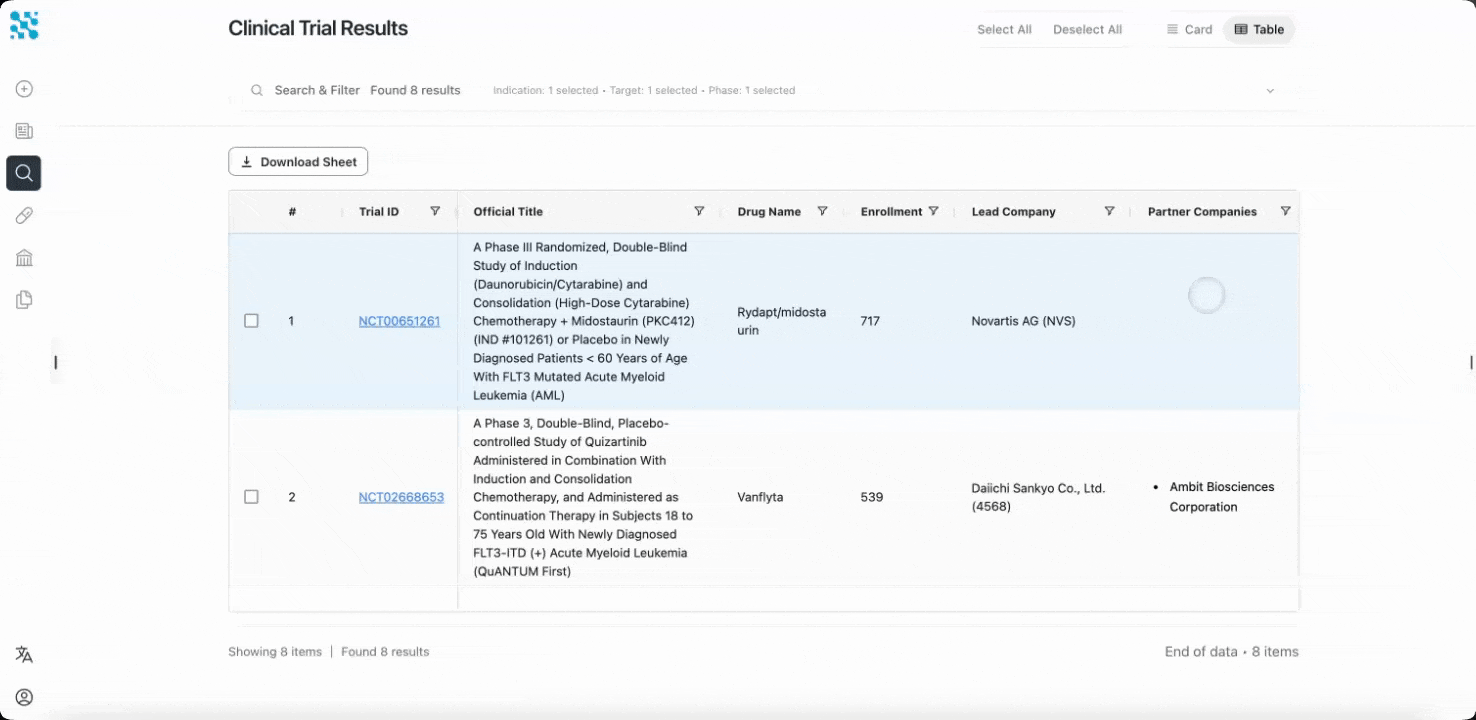Click the Rydapt/midostaurin drug cell
1476x720 pixels.
click(x=781, y=321)
